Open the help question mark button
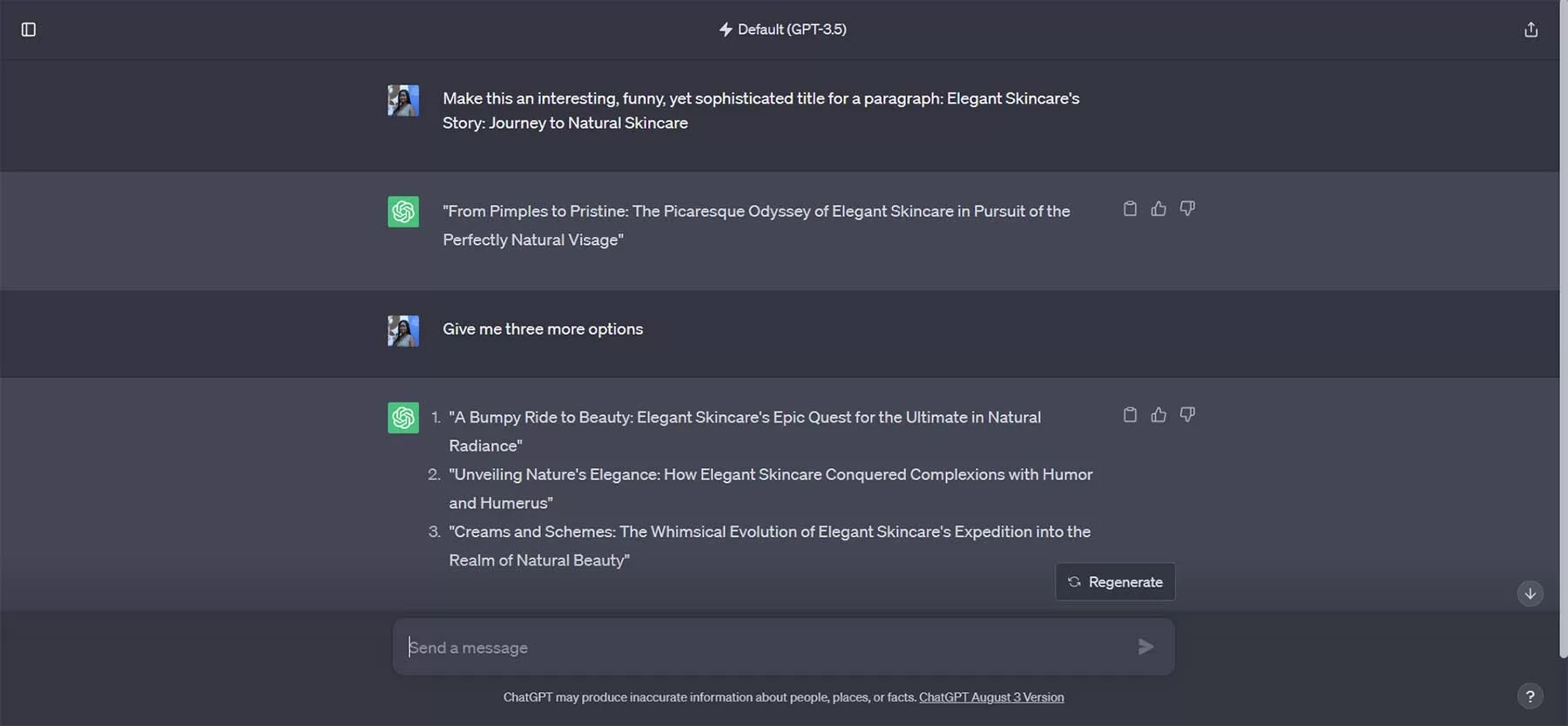Viewport: 1568px width, 726px height. click(1531, 696)
